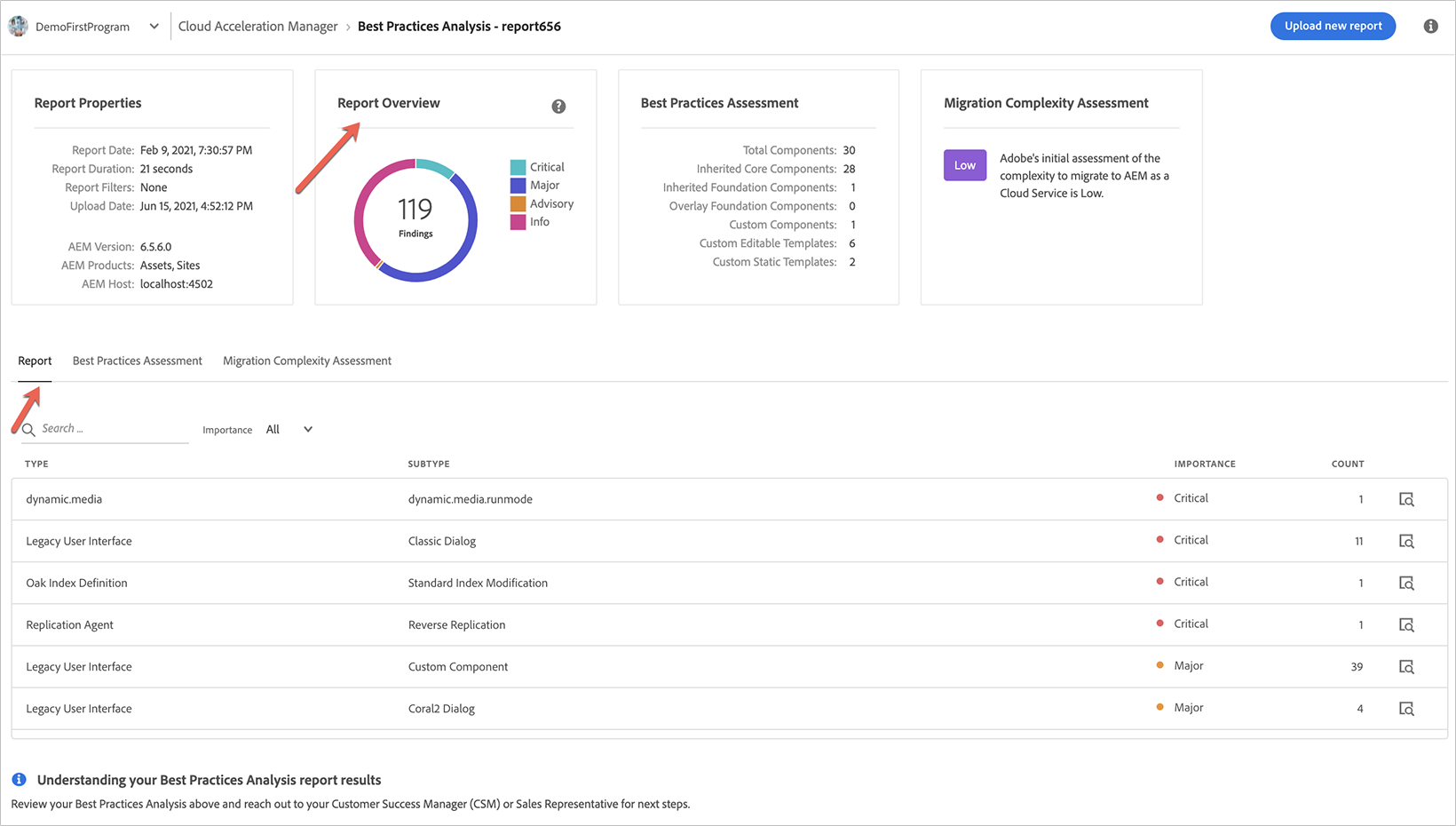Click the AEM Host value localhost:4502
Screen dimensions: 1456x826
coord(177,284)
